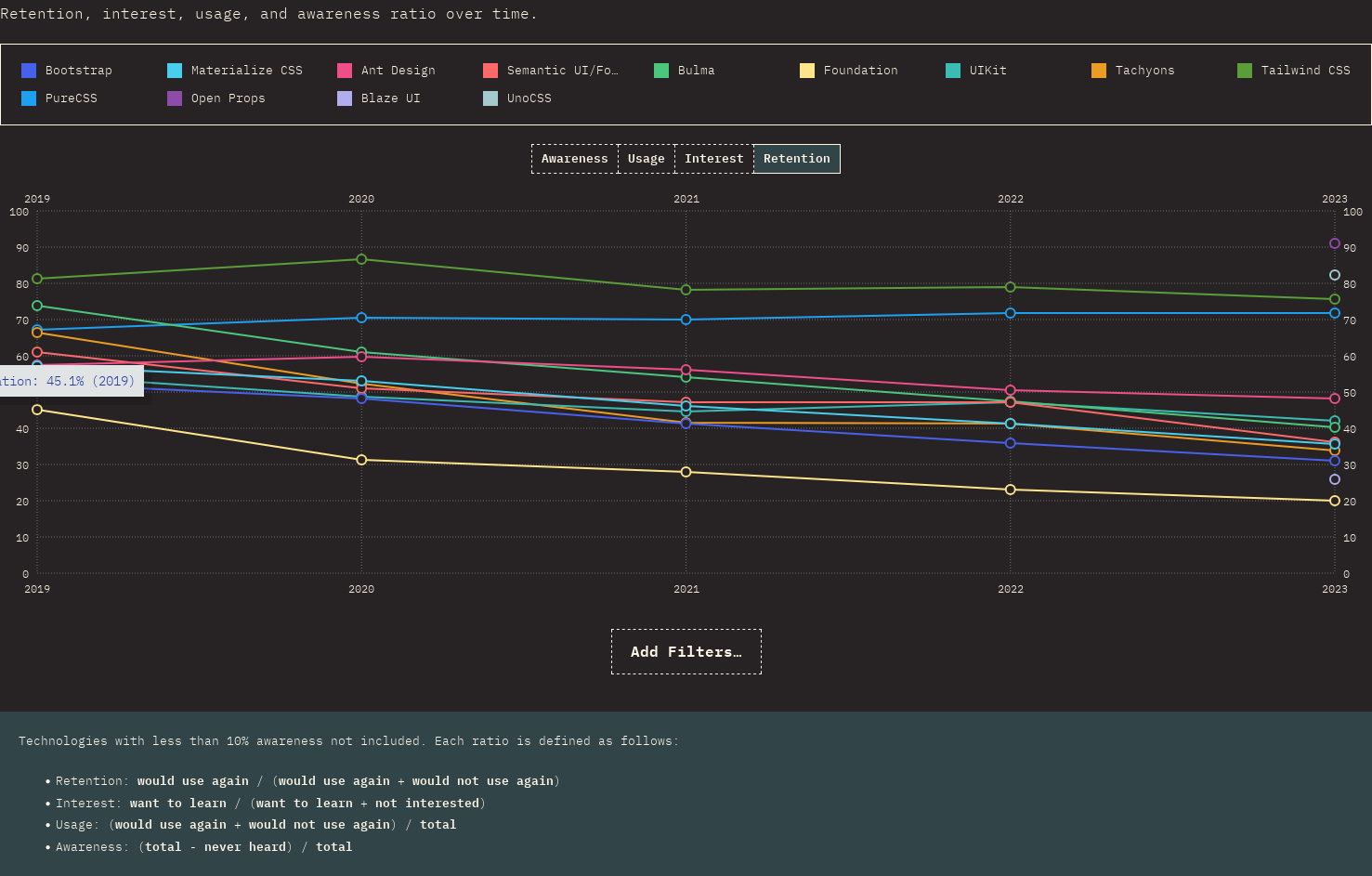Click the UnoCSS legend color swatch
The height and width of the screenshot is (876, 1372).
[490, 98]
